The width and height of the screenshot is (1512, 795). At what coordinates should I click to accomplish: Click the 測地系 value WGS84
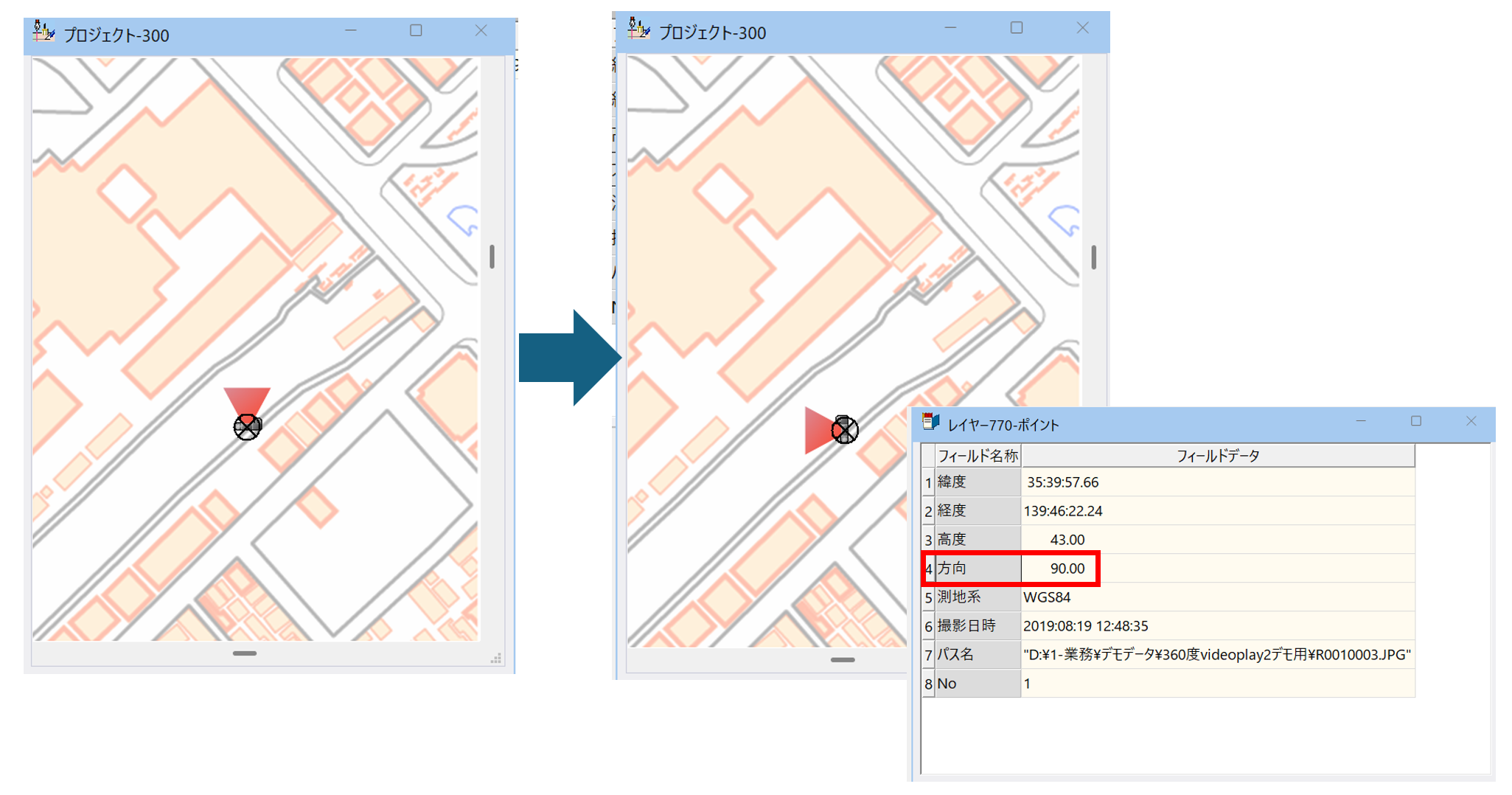coord(1047,597)
